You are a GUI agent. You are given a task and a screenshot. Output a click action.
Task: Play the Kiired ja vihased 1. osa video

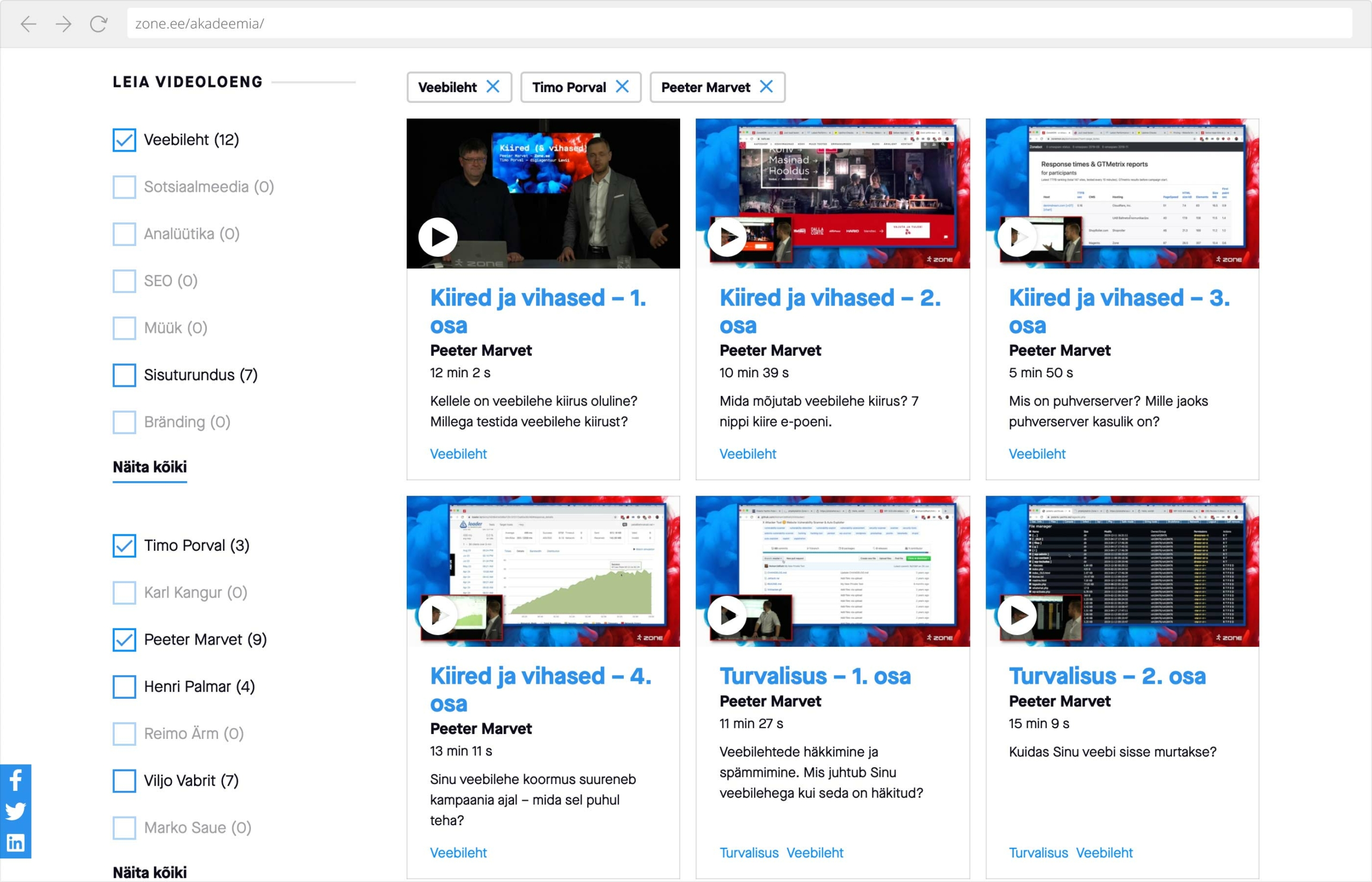pyautogui.click(x=438, y=237)
